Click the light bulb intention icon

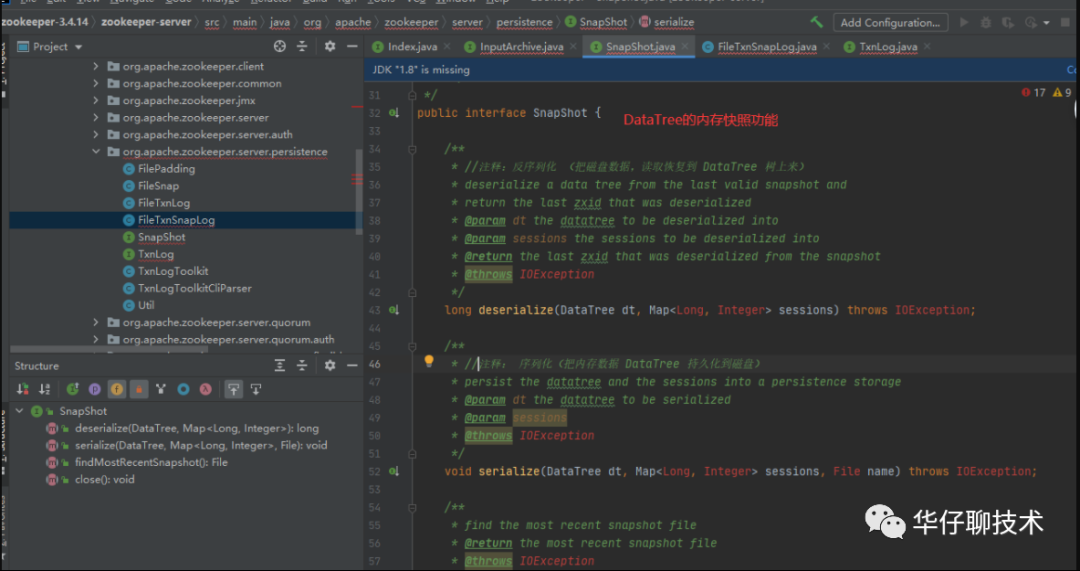pyautogui.click(x=429, y=362)
